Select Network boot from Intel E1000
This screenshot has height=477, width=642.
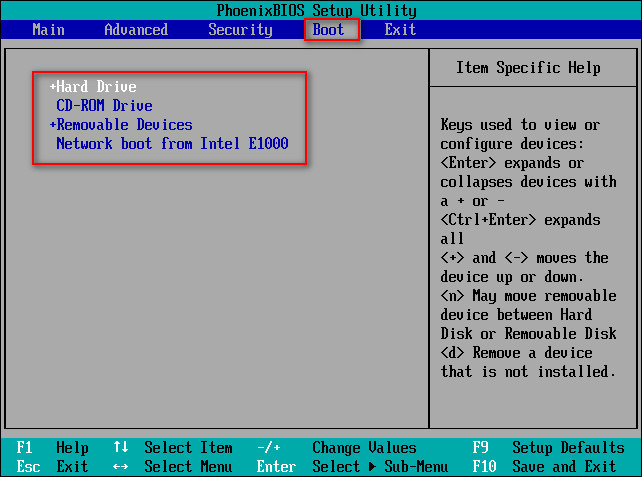click(172, 143)
